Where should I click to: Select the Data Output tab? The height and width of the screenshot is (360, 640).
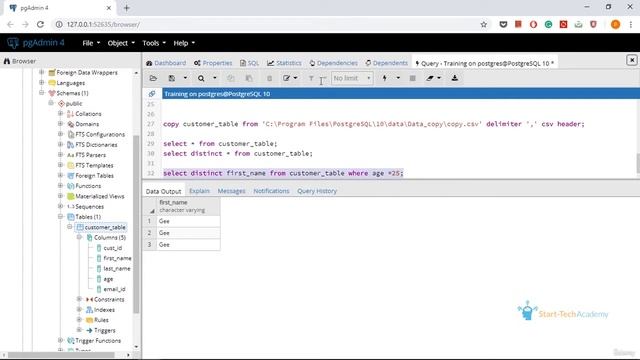(163, 191)
